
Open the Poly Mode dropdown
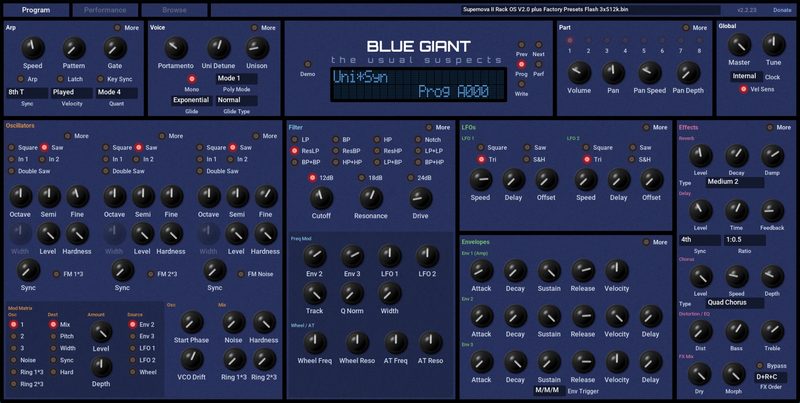pos(236,79)
